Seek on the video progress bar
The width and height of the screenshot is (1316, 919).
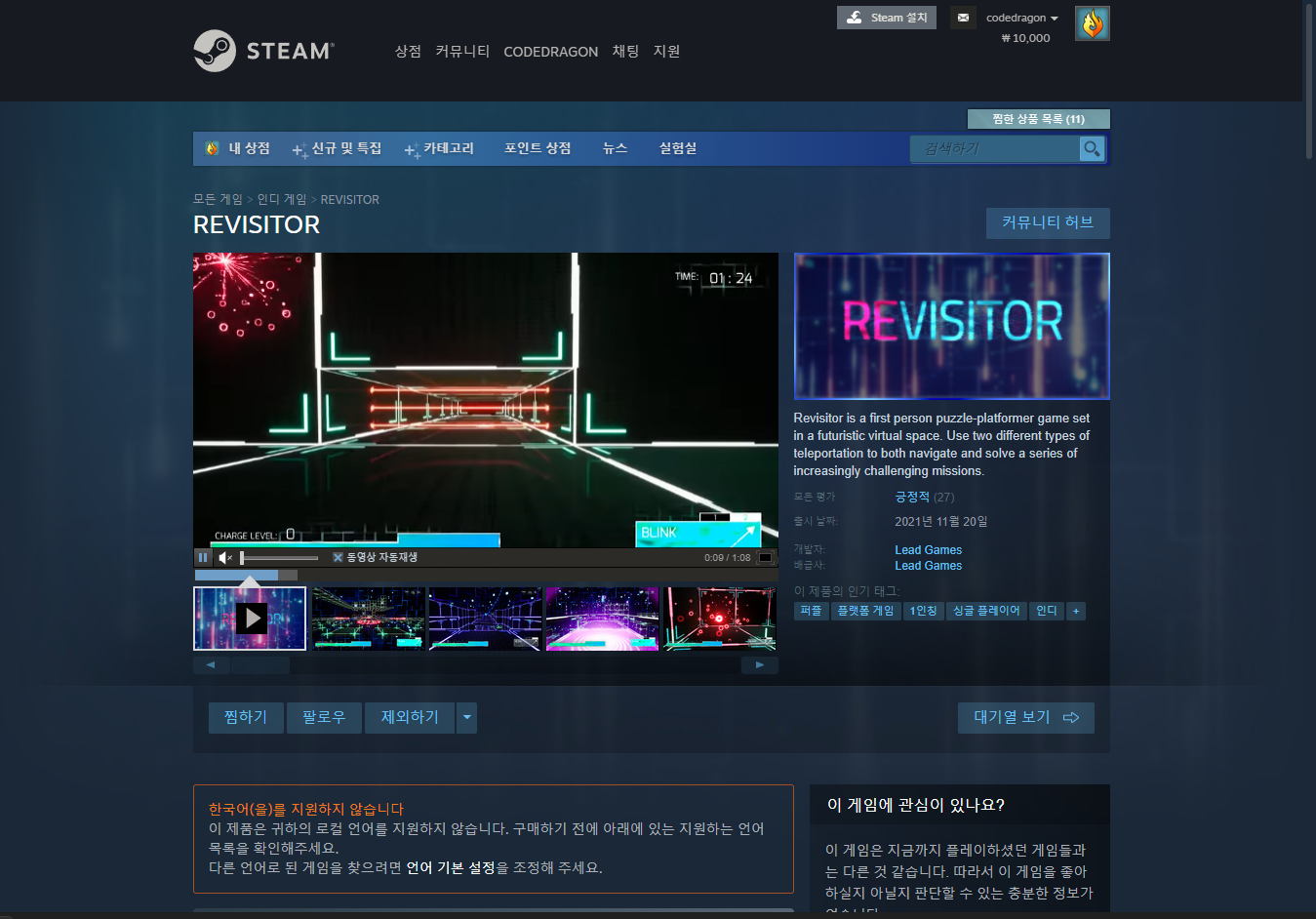tap(486, 575)
